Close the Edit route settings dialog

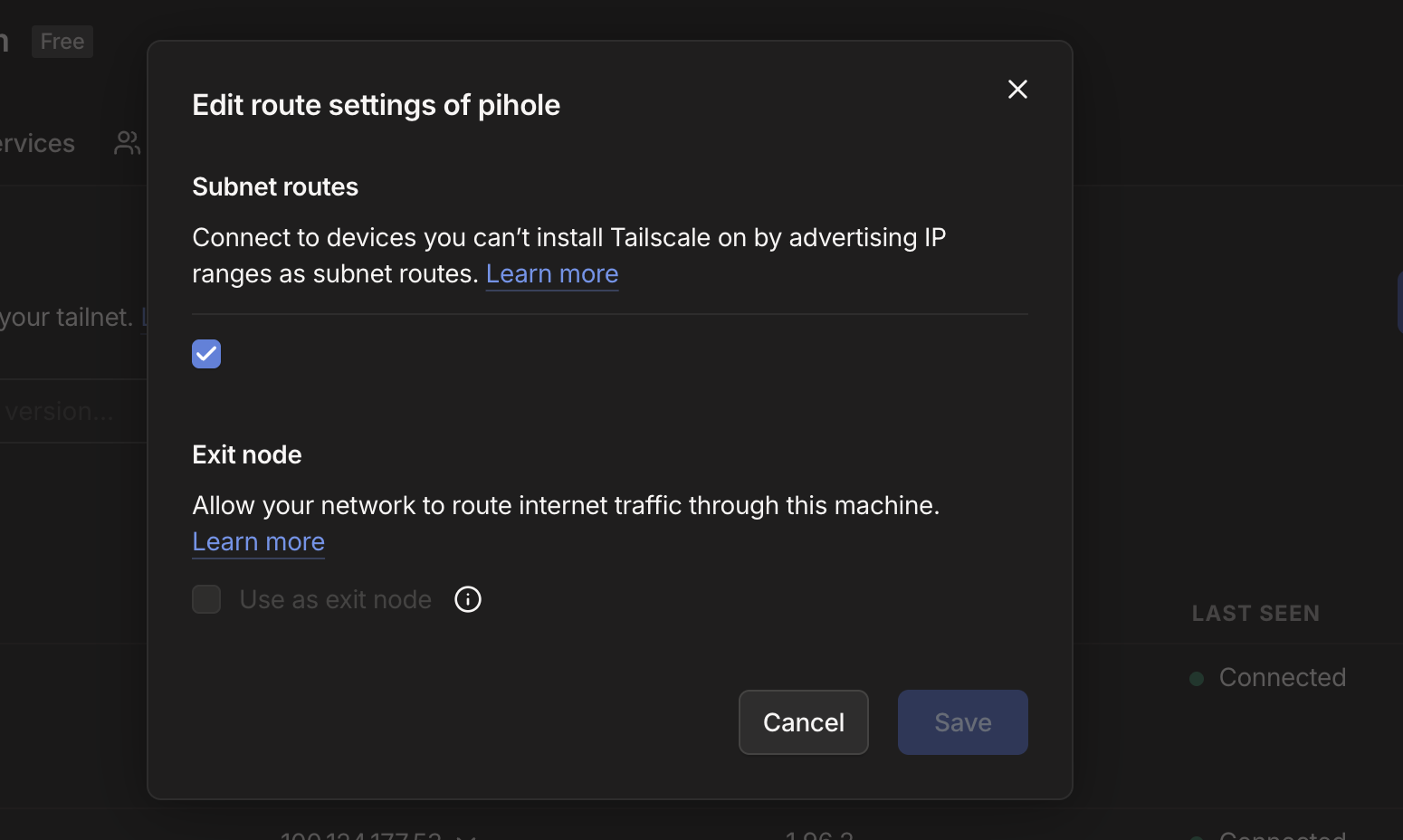pyautogui.click(x=1017, y=89)
